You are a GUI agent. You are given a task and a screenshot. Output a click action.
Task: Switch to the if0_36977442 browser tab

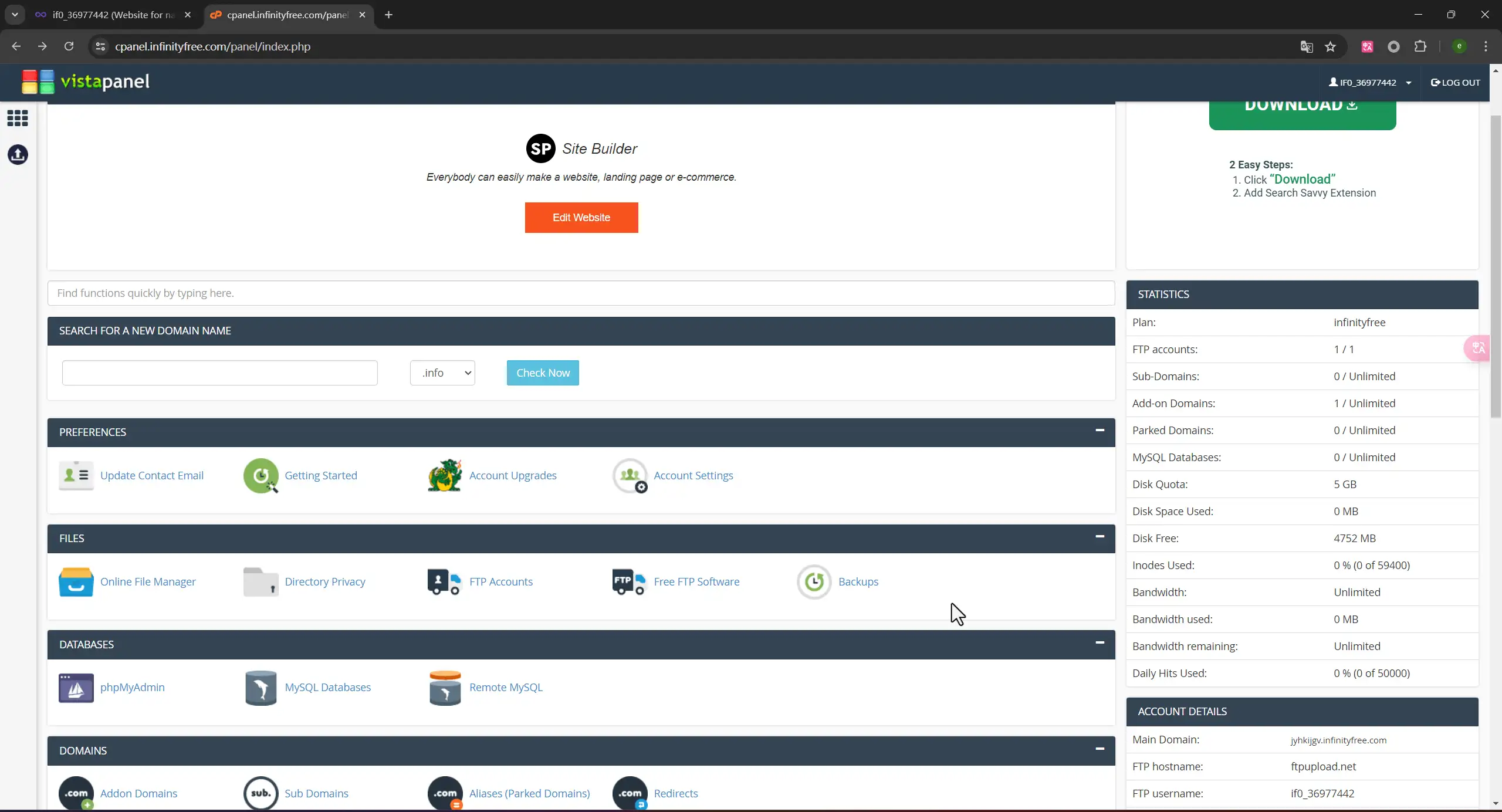tap(113, 15)
